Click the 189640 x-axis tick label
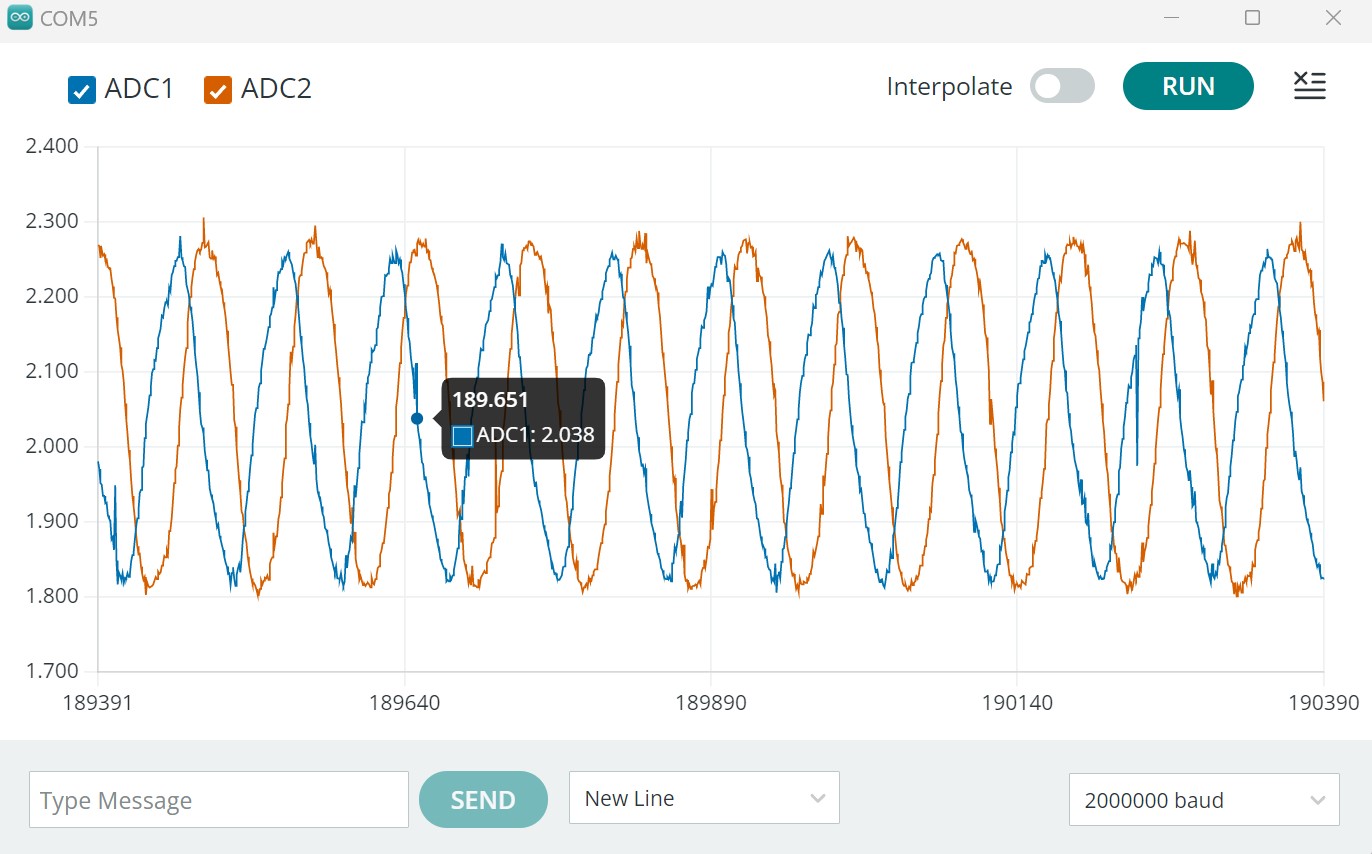1372x854 pixels. click(404, 702)
